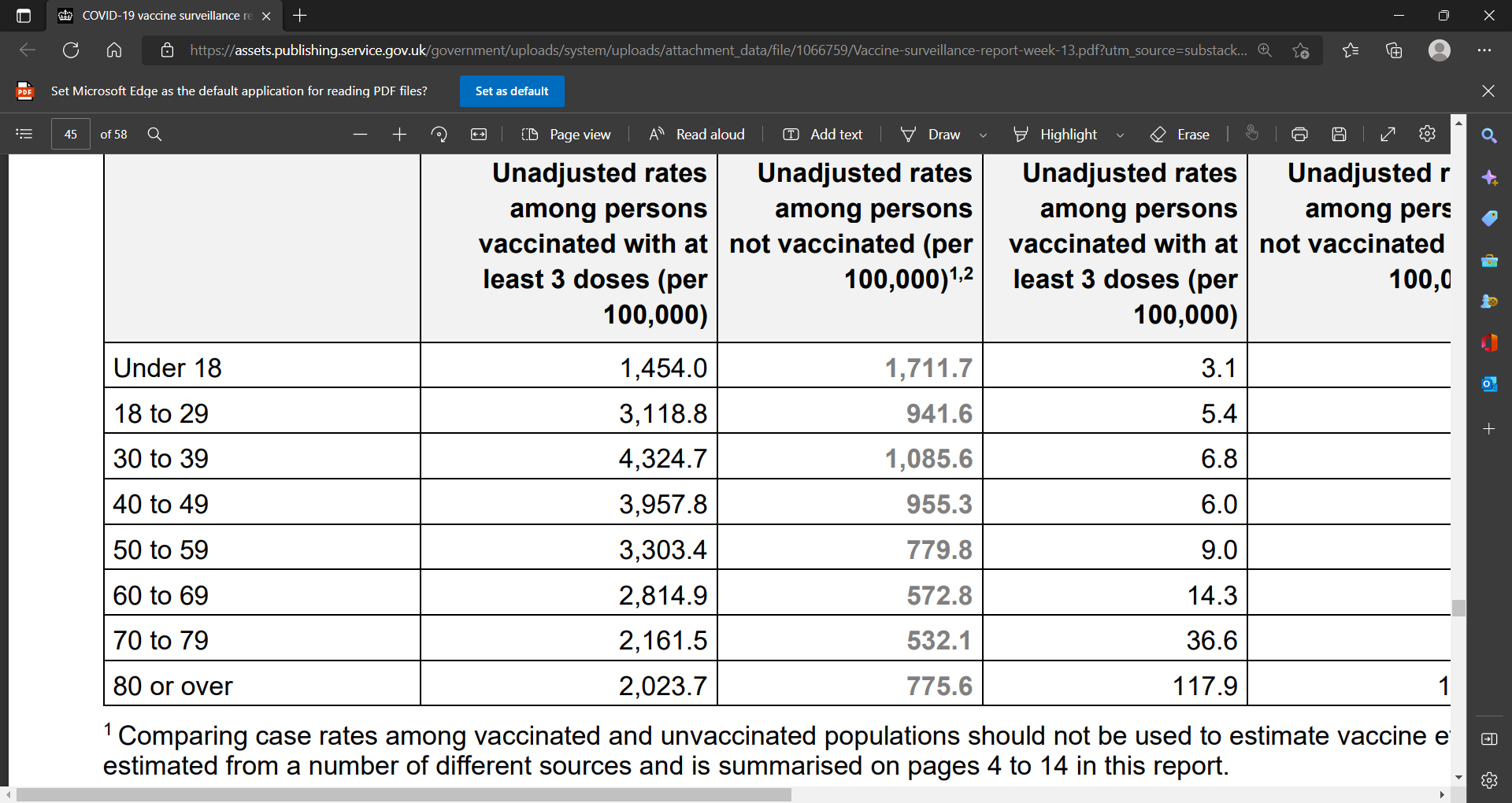Rotate the PDF page
The image size is (1512, 803).
[x=439, y=135]
